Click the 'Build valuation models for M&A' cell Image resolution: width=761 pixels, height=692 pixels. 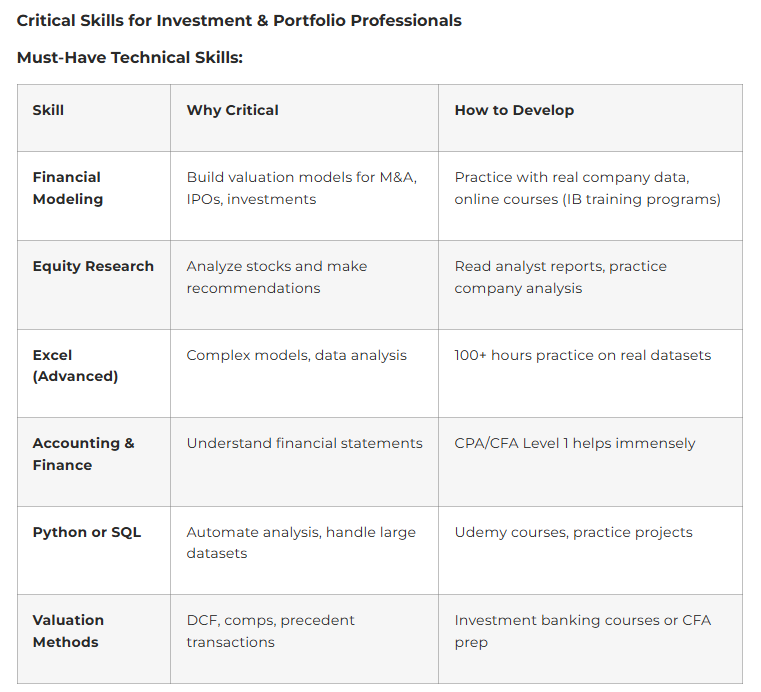(x=301, y=188)
